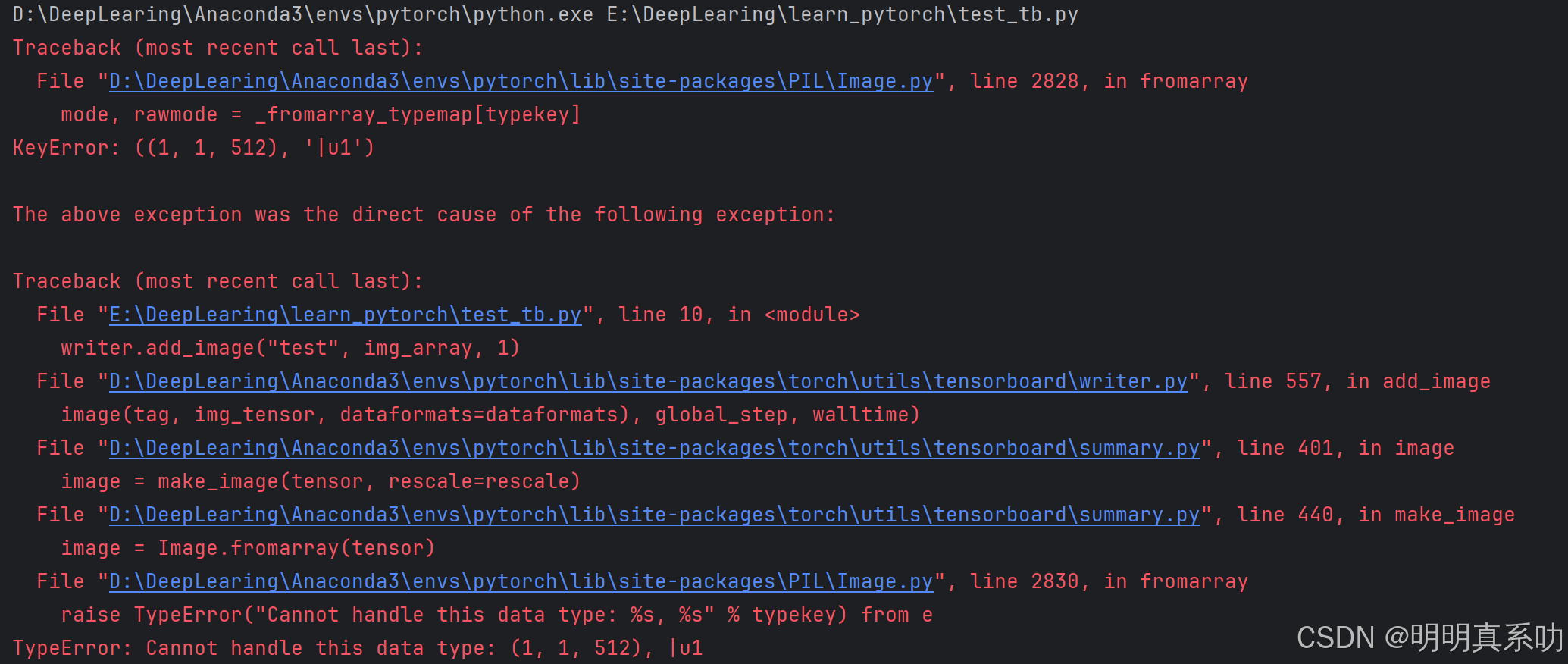Open the E:\DeepLearing\learn_pytorch\test_tb.py traceback link
The height and width of the screenshot is (664, 1568).
(346, 315)
